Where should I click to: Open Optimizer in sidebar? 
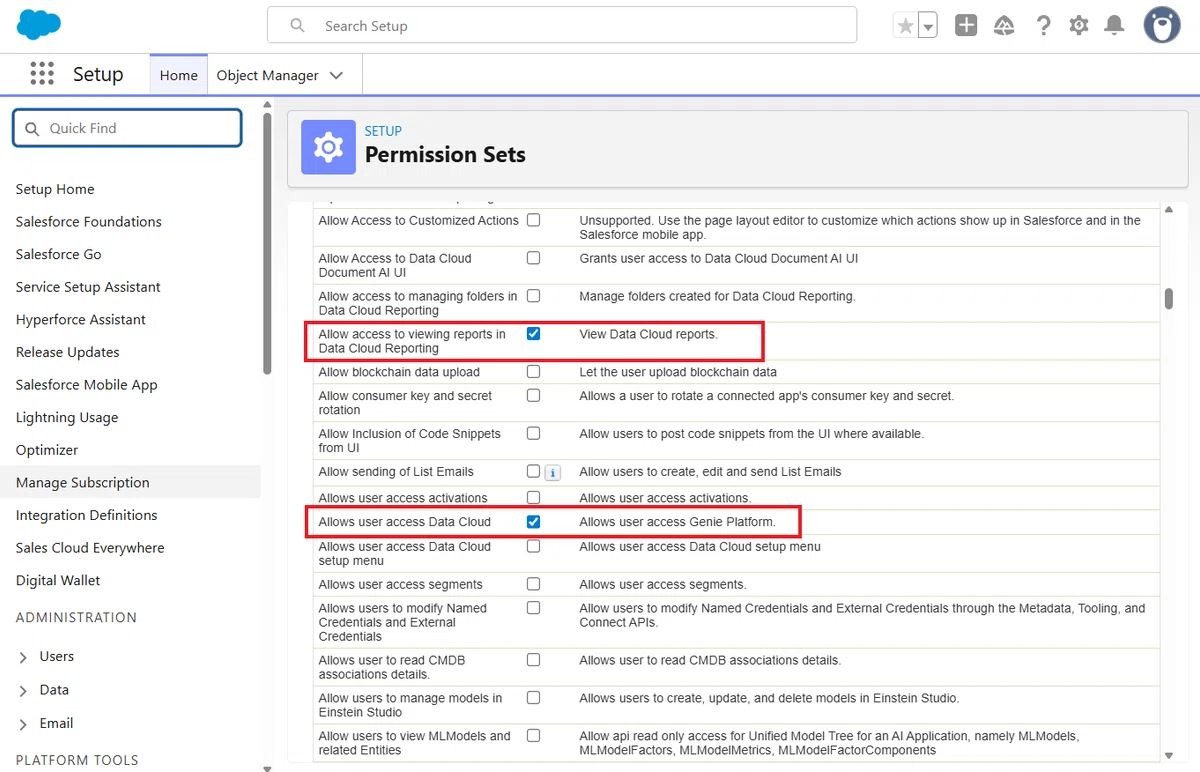pyautogui.click(x=47, y=450)
